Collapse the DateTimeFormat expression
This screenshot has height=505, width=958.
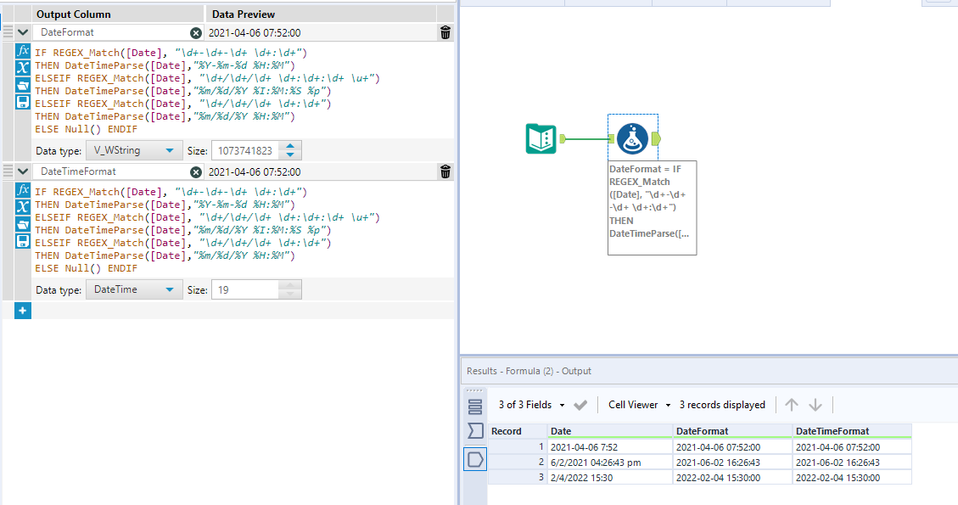click(x=23, y=172)
